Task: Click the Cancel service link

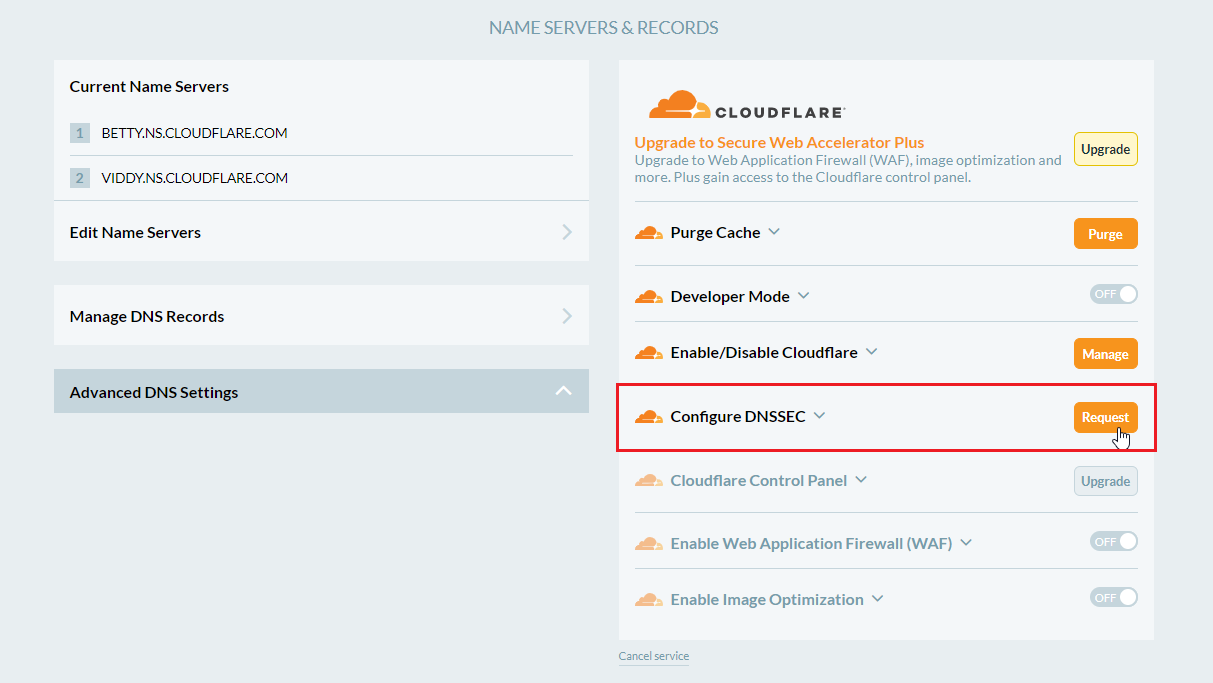Action: (654, 656)
